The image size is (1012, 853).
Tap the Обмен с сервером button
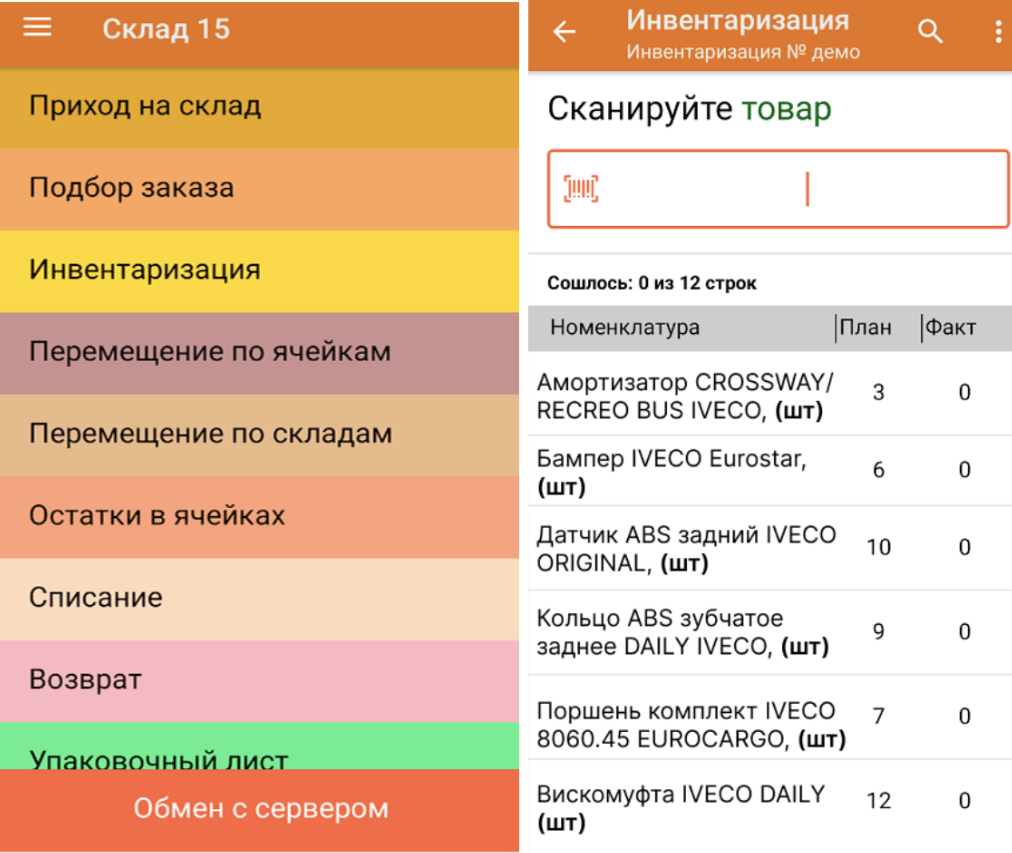(x=259, y=809)
